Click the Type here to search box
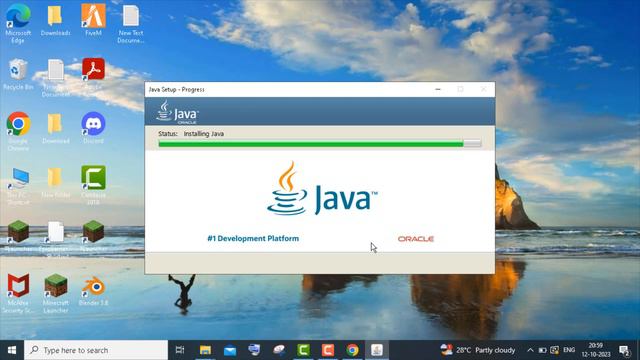Image resolution: width=640 pixels, height=360 pixels. (96, 350)
